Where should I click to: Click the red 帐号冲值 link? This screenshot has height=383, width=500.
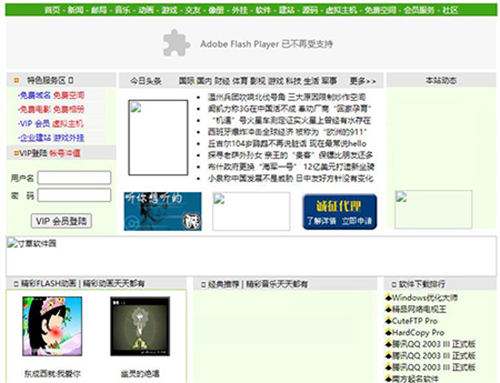(65, 153)
